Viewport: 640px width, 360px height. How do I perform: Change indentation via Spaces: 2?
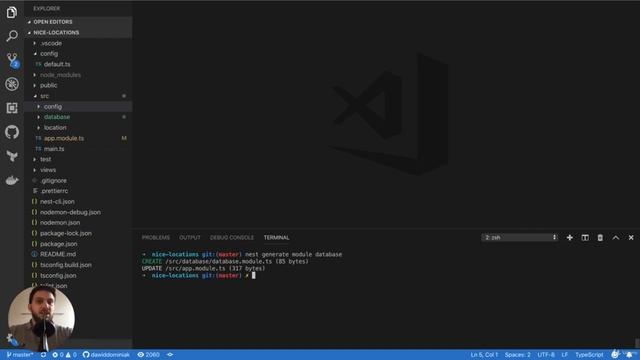point(518,355)
